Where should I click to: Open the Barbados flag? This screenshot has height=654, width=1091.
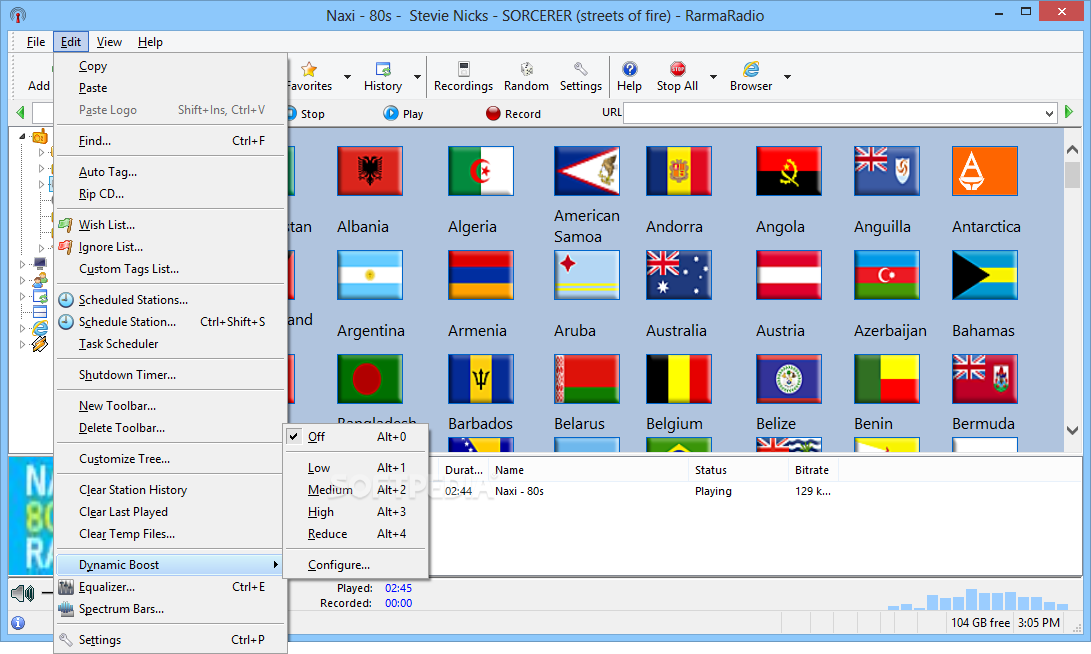tap(481, 379)
